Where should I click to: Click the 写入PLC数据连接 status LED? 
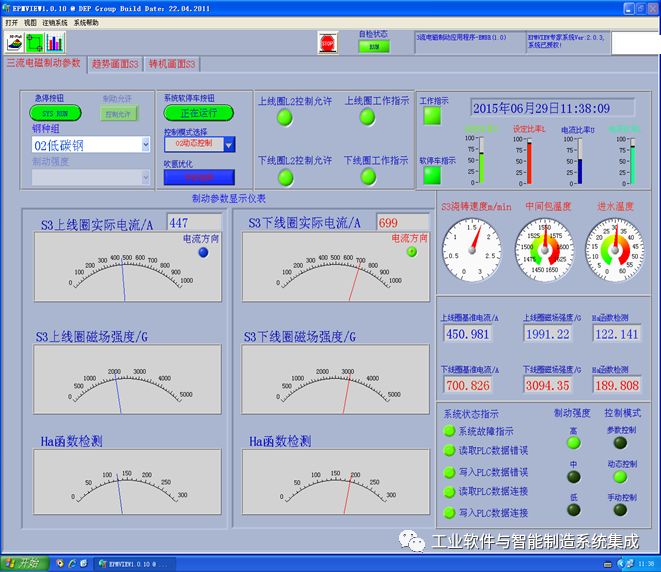pos(449,513)
